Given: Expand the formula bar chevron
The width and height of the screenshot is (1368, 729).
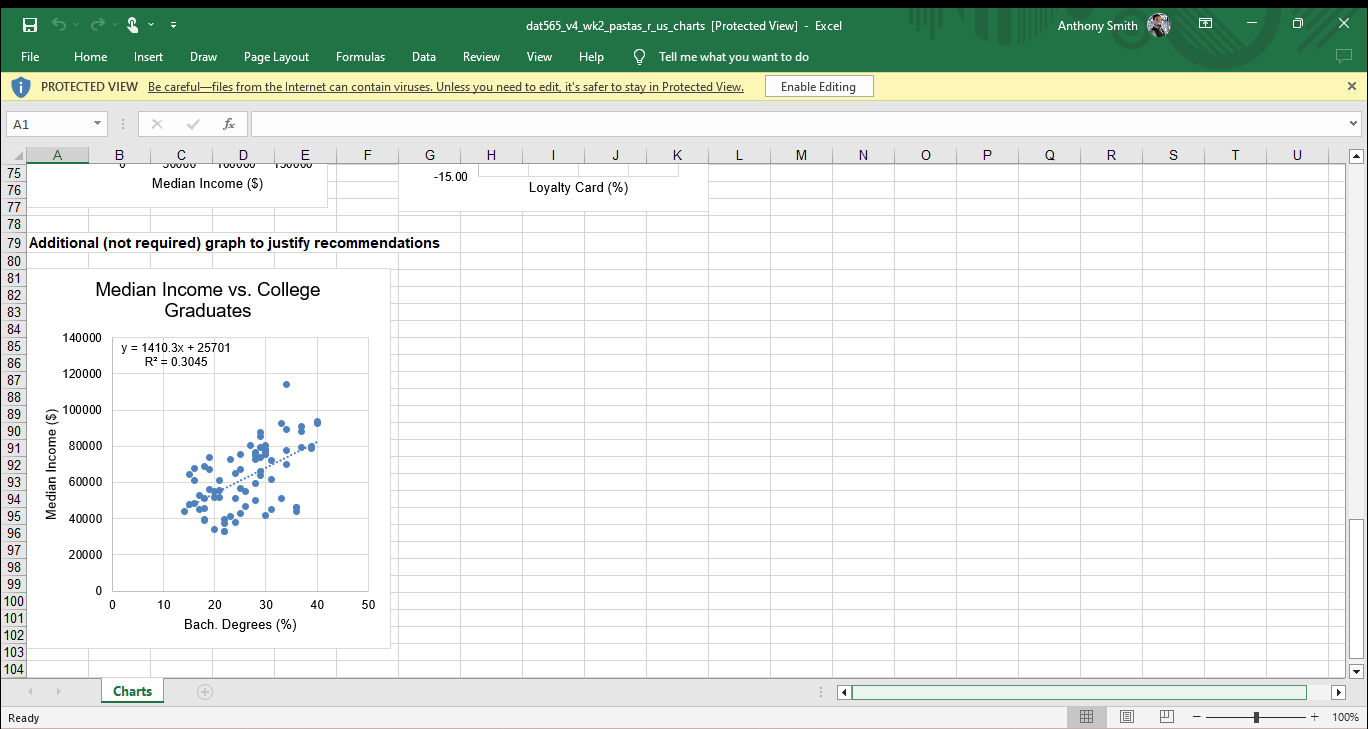Looking at the screenshot, I should pos(1354,124).
